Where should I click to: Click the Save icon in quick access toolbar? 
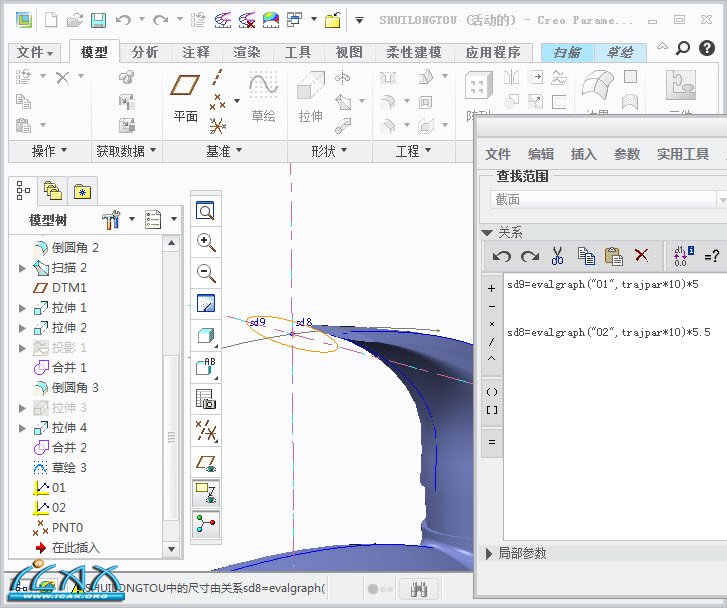[98, 20]
